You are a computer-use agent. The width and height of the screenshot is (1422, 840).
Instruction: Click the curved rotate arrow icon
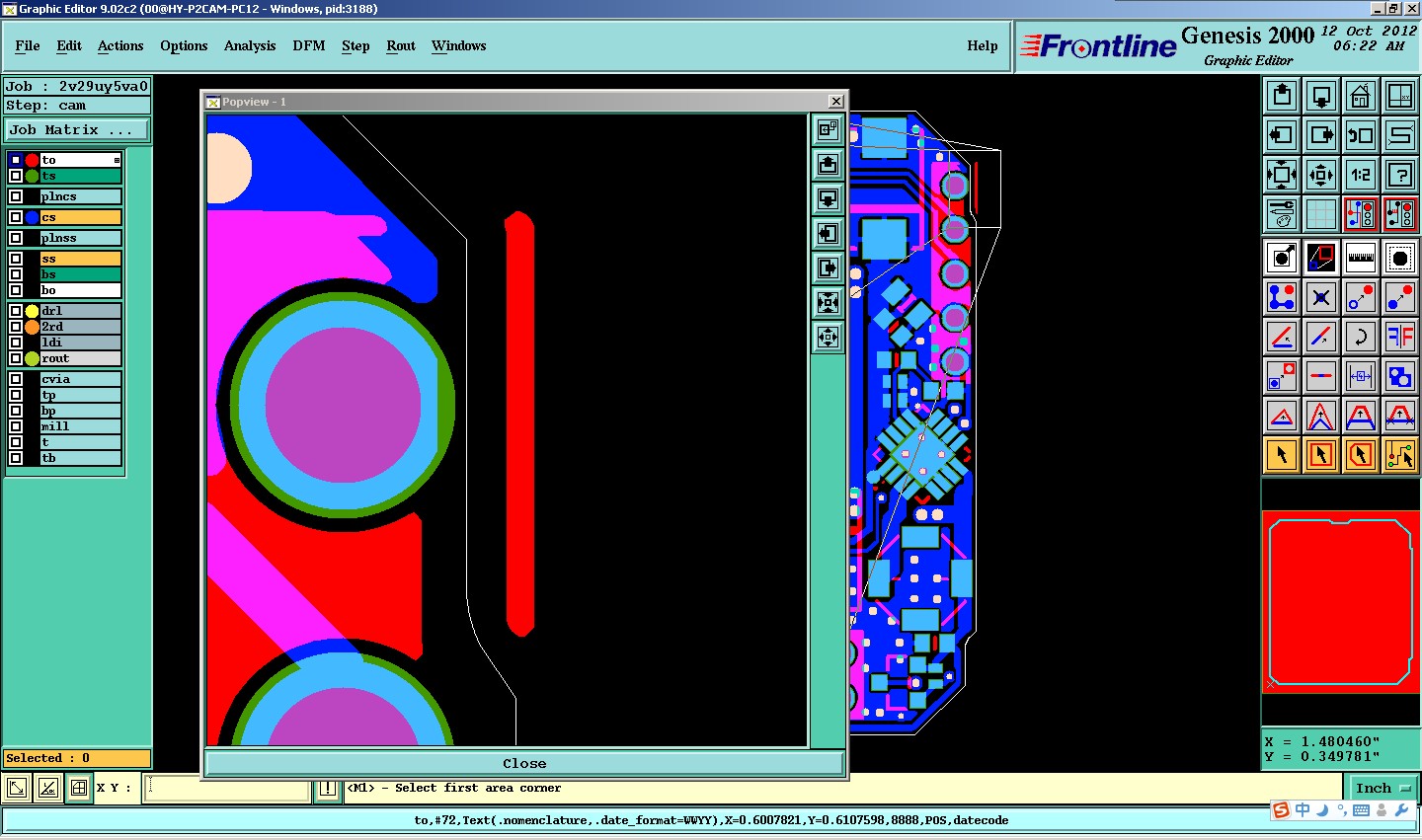[1361, 337]
